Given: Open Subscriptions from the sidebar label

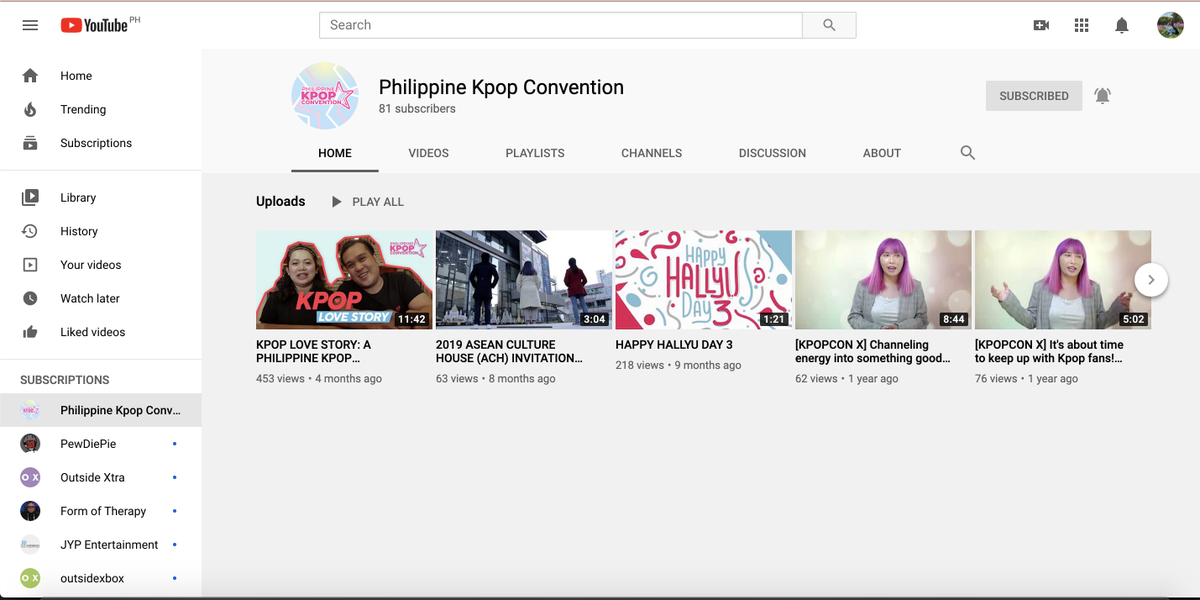Looking at the screenshot, I should (96, 143).
